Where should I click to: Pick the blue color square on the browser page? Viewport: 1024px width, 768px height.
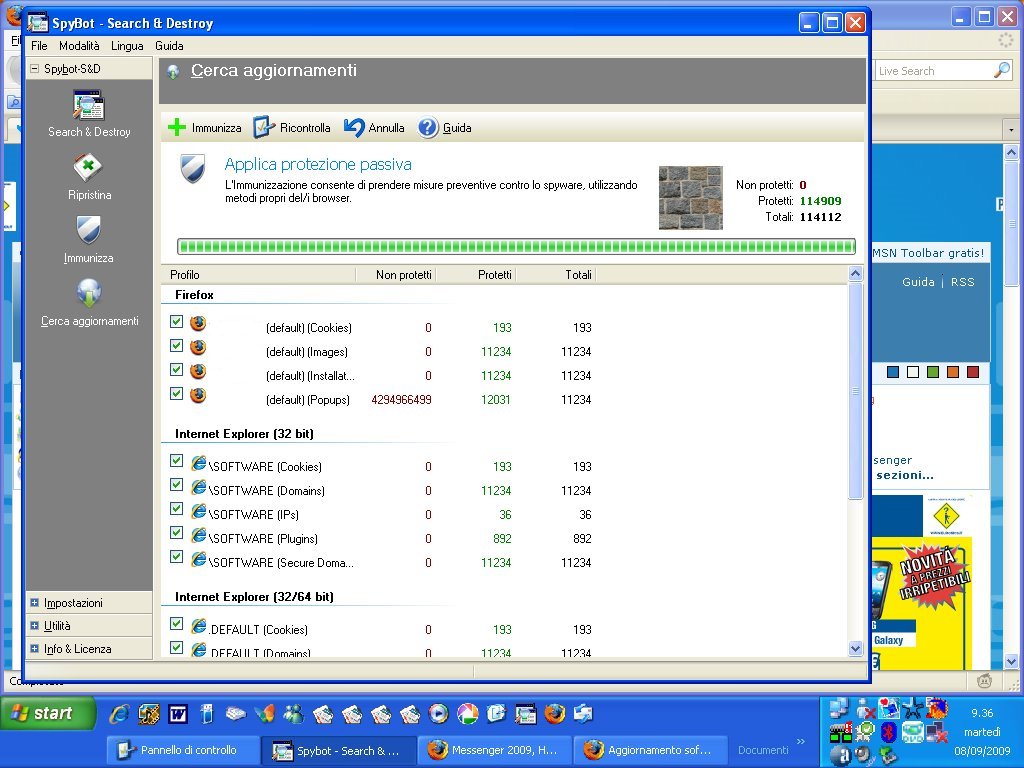pyautogui.click(x=893, y=372)
